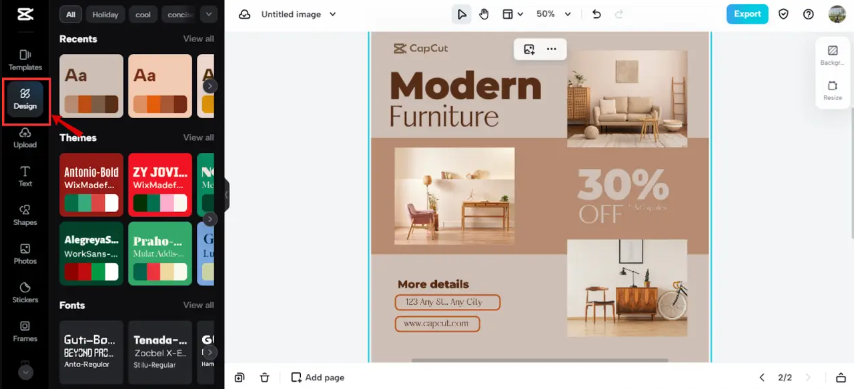Screen dimensions: 854x389
Task: Select the pointer selection tool
Action: [461, 15]
